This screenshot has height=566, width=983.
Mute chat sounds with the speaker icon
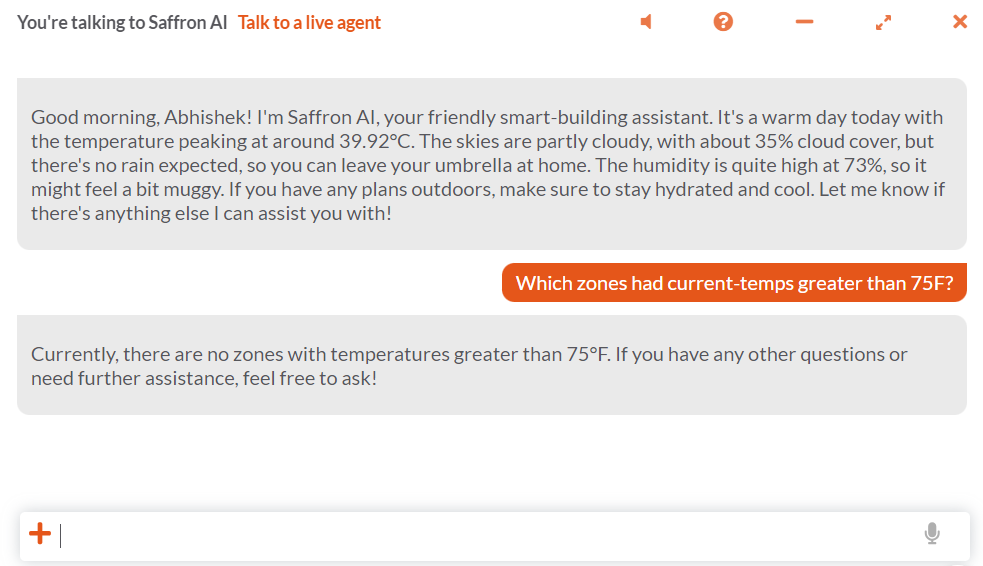[x=646, y=22]
